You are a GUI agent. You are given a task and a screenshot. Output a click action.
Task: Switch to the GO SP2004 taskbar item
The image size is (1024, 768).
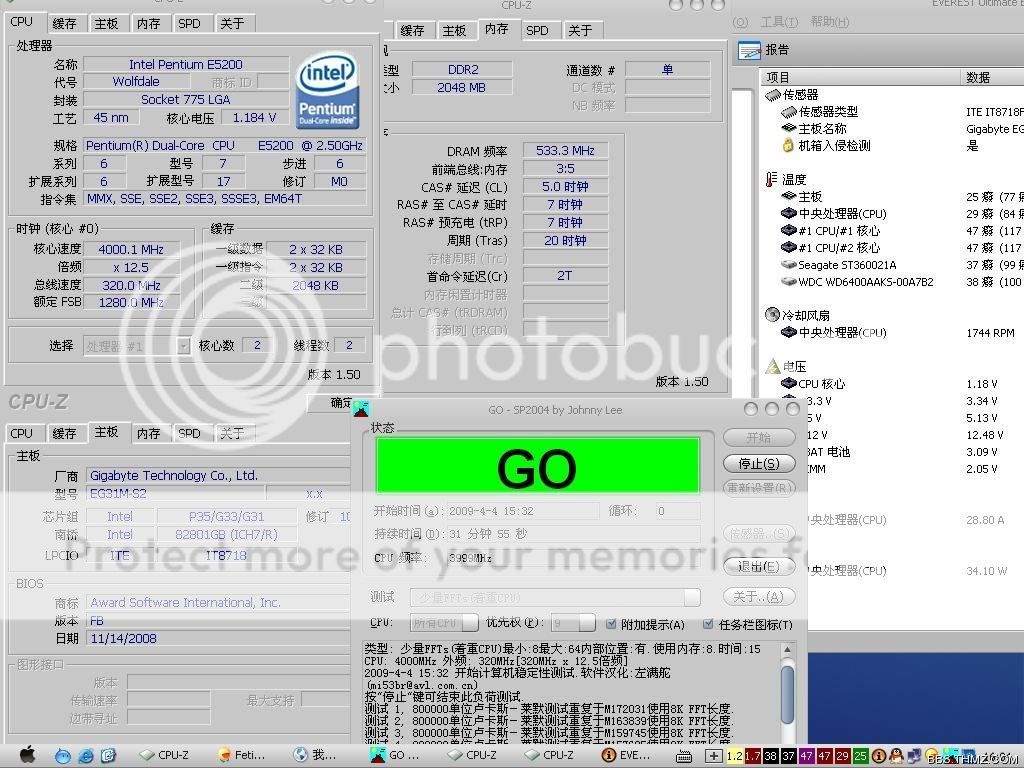tap(394, 755)
